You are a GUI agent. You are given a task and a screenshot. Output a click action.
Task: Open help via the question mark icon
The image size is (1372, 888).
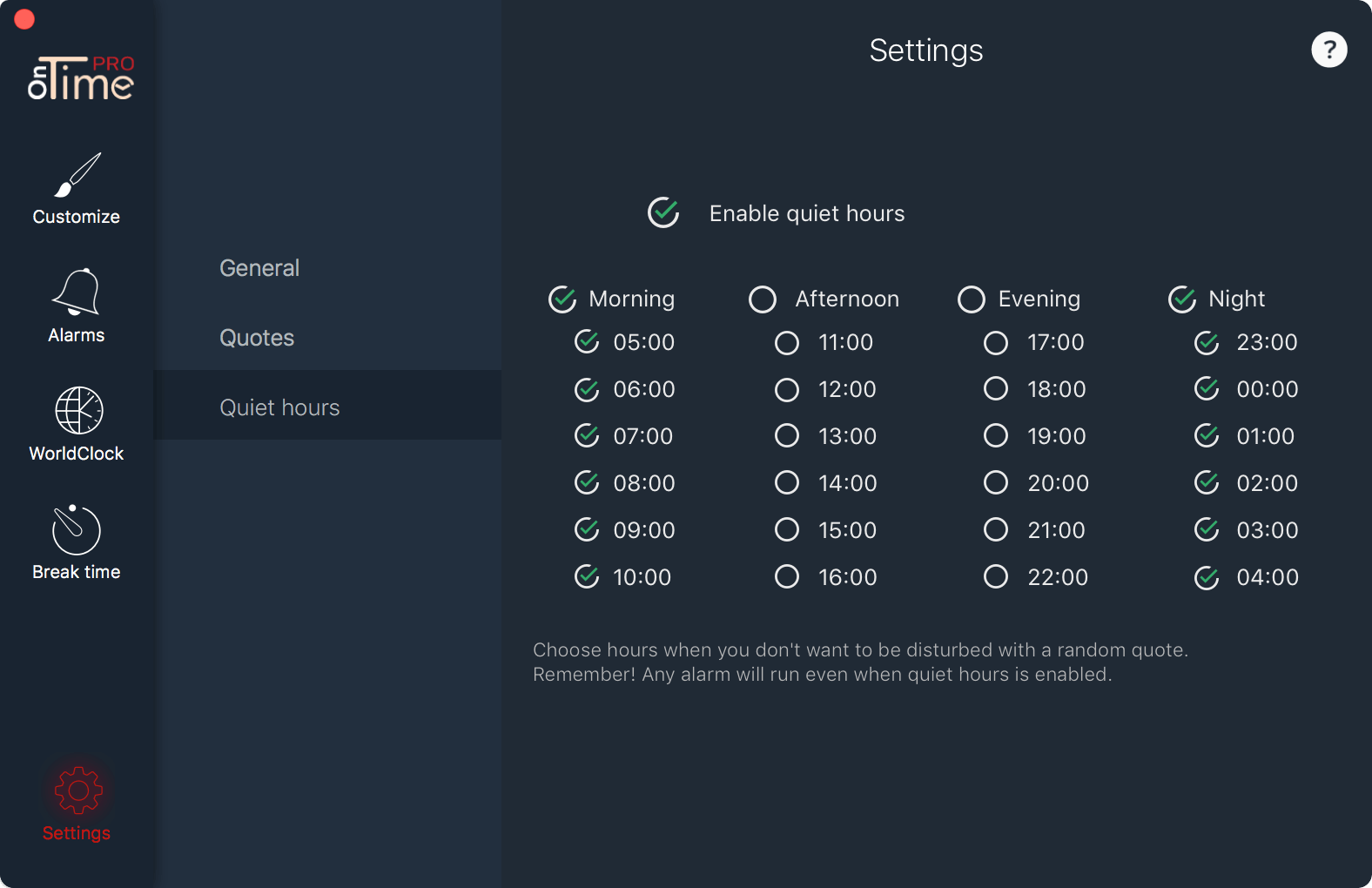(x=1329, y=50)
